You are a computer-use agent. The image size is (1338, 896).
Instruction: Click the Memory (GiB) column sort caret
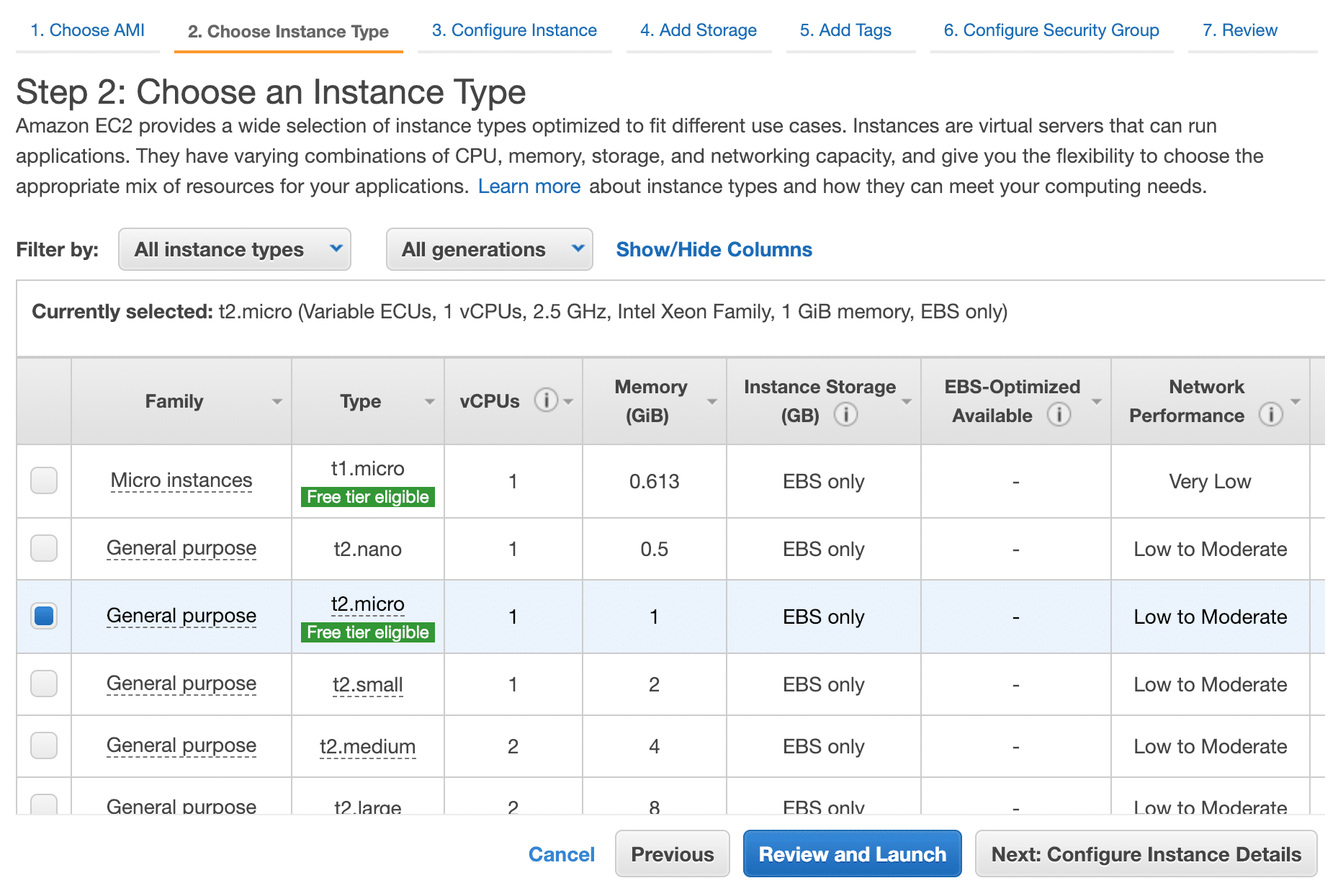(x=712, y=401)
